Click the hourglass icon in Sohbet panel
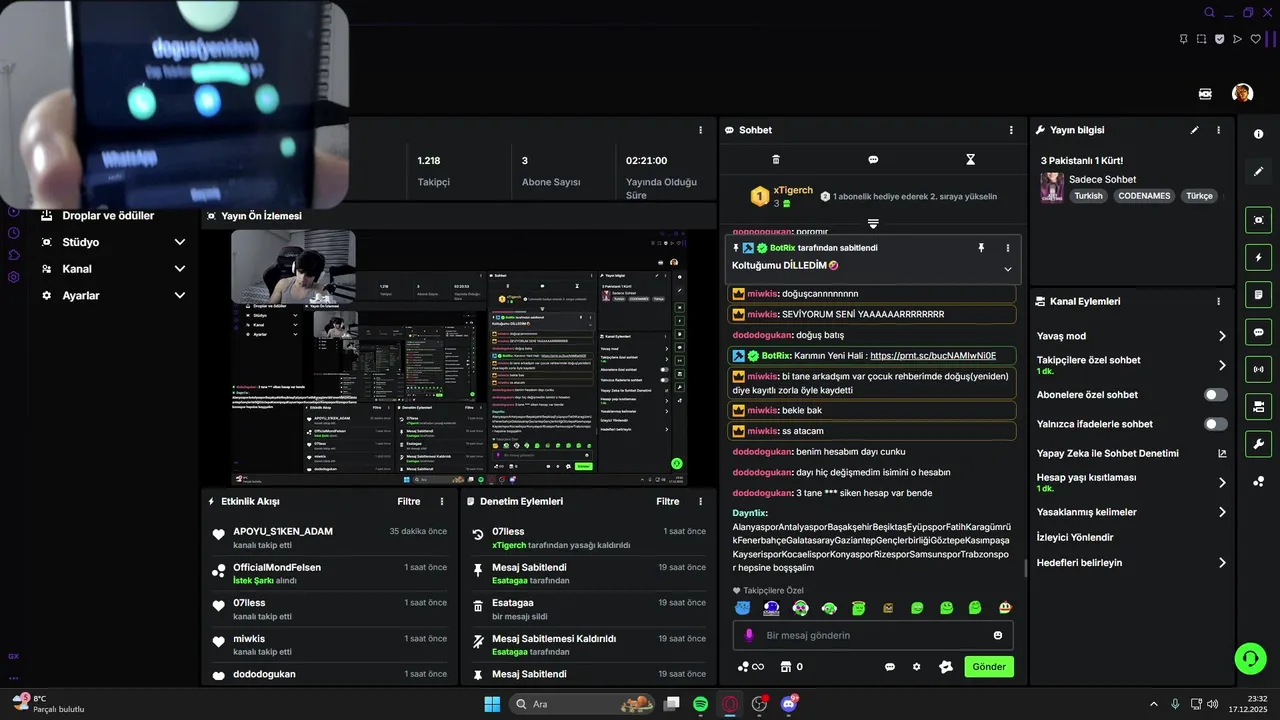Image resolution: width=1280 pixels, height=720 pixels. click(x=970, y=159)
